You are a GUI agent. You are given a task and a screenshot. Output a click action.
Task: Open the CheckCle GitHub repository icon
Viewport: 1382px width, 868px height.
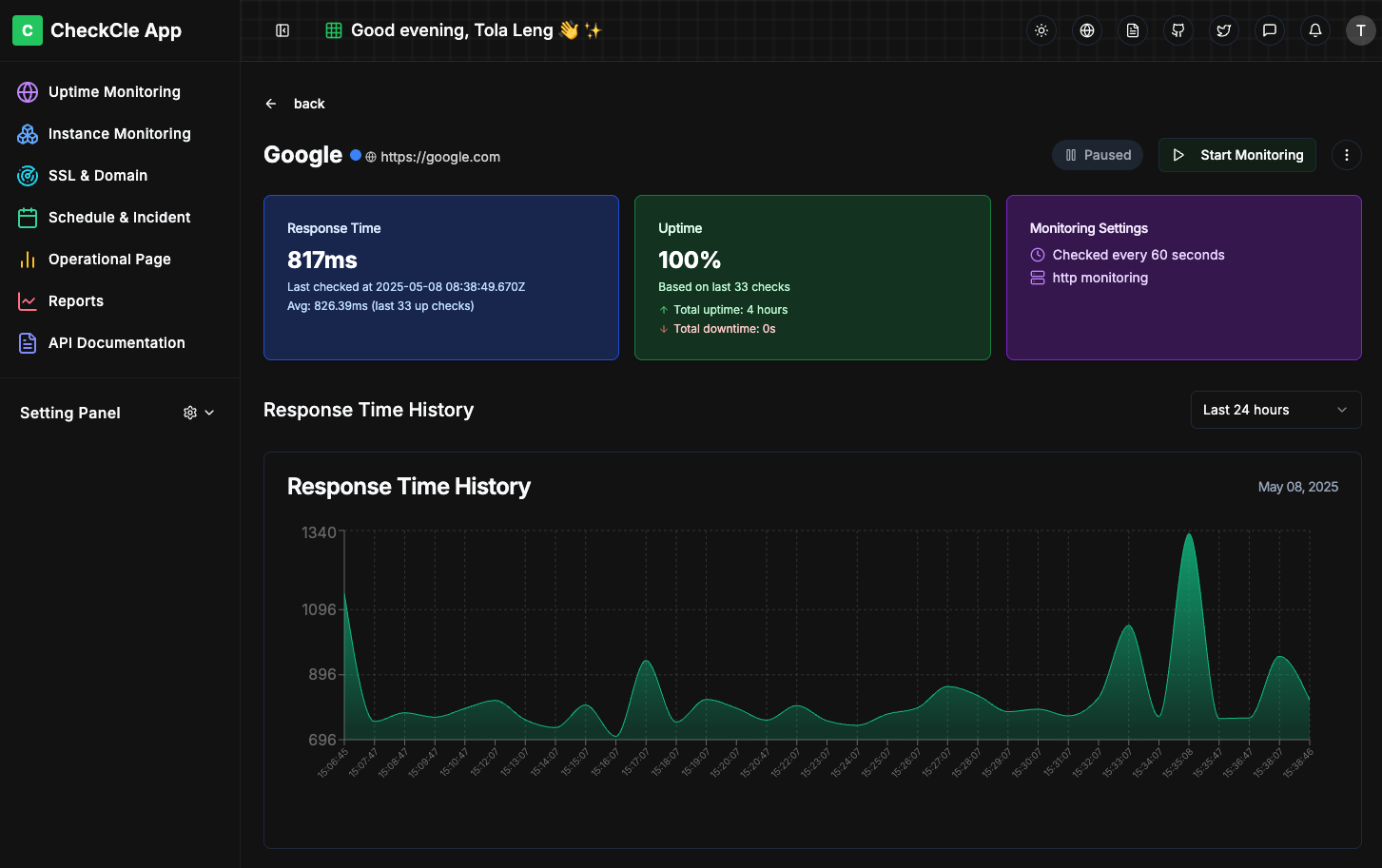1178,29
